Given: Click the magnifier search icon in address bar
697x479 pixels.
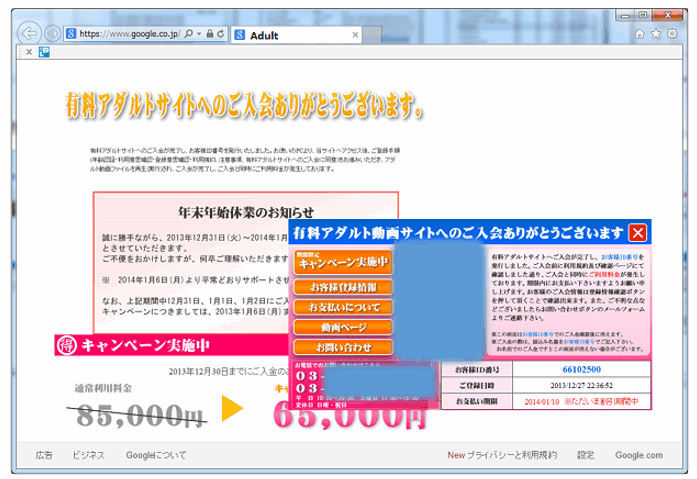Looking at the screenshot, I should point(185,34).
